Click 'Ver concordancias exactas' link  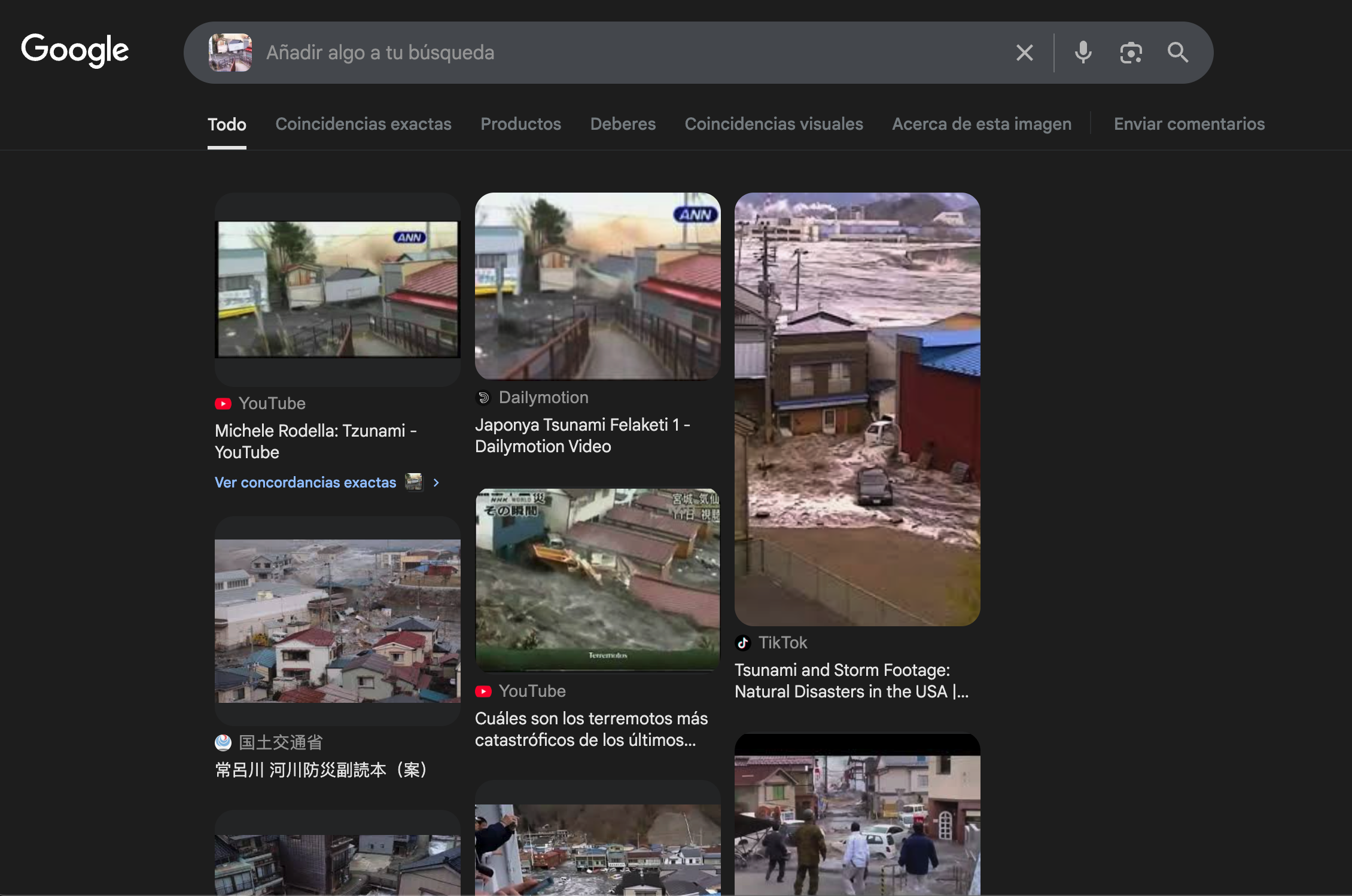pos(305,483)
